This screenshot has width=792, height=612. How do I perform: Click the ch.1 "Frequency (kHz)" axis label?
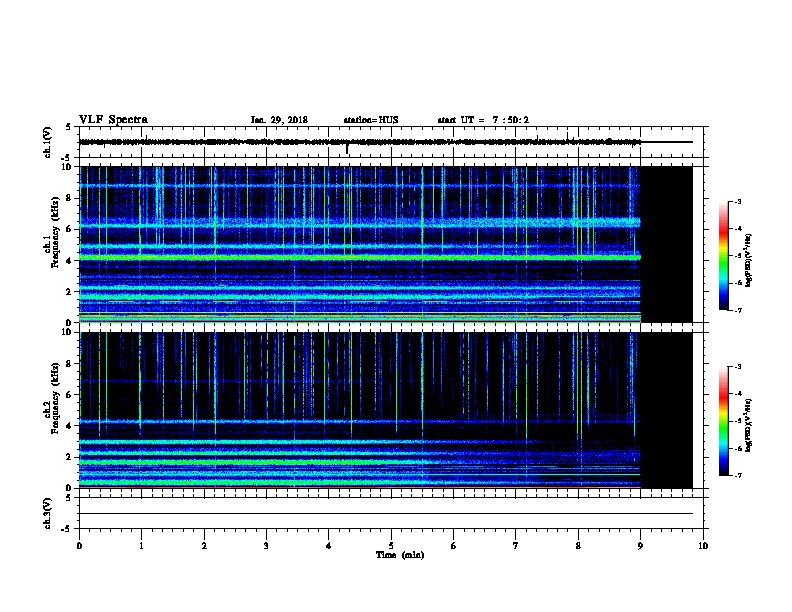point(55,232)
